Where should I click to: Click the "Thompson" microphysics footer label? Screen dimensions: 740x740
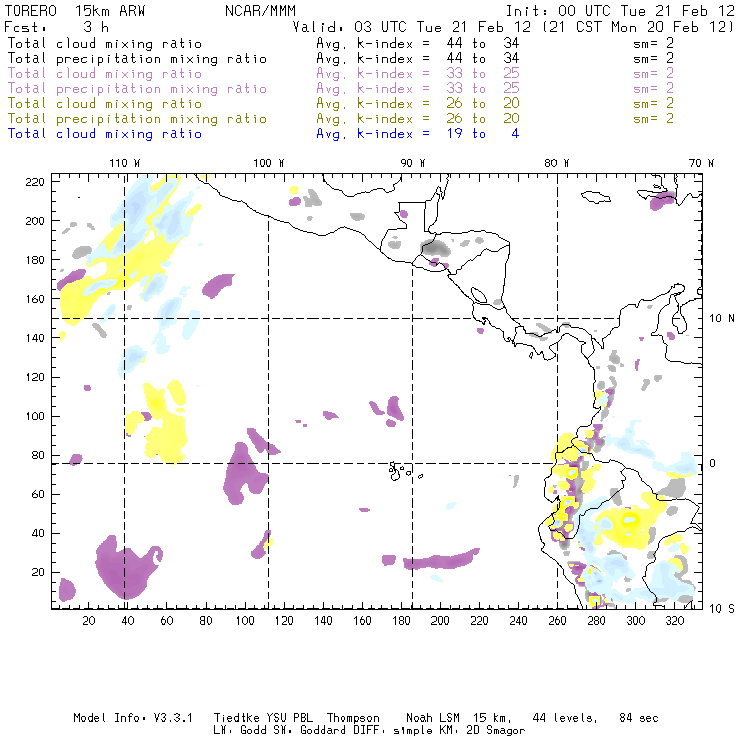pyautogui.click(x=353, y=718)
